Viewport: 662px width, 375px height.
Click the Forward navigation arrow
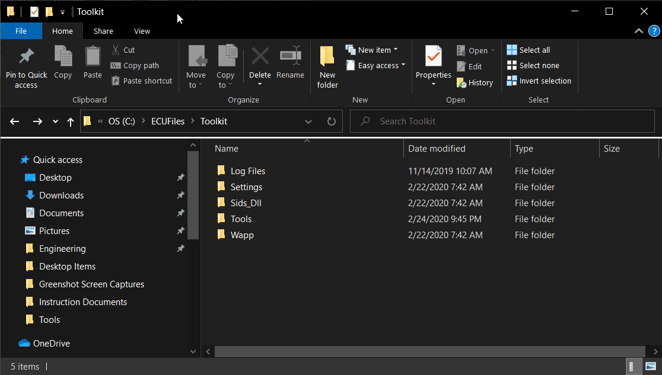38,122
